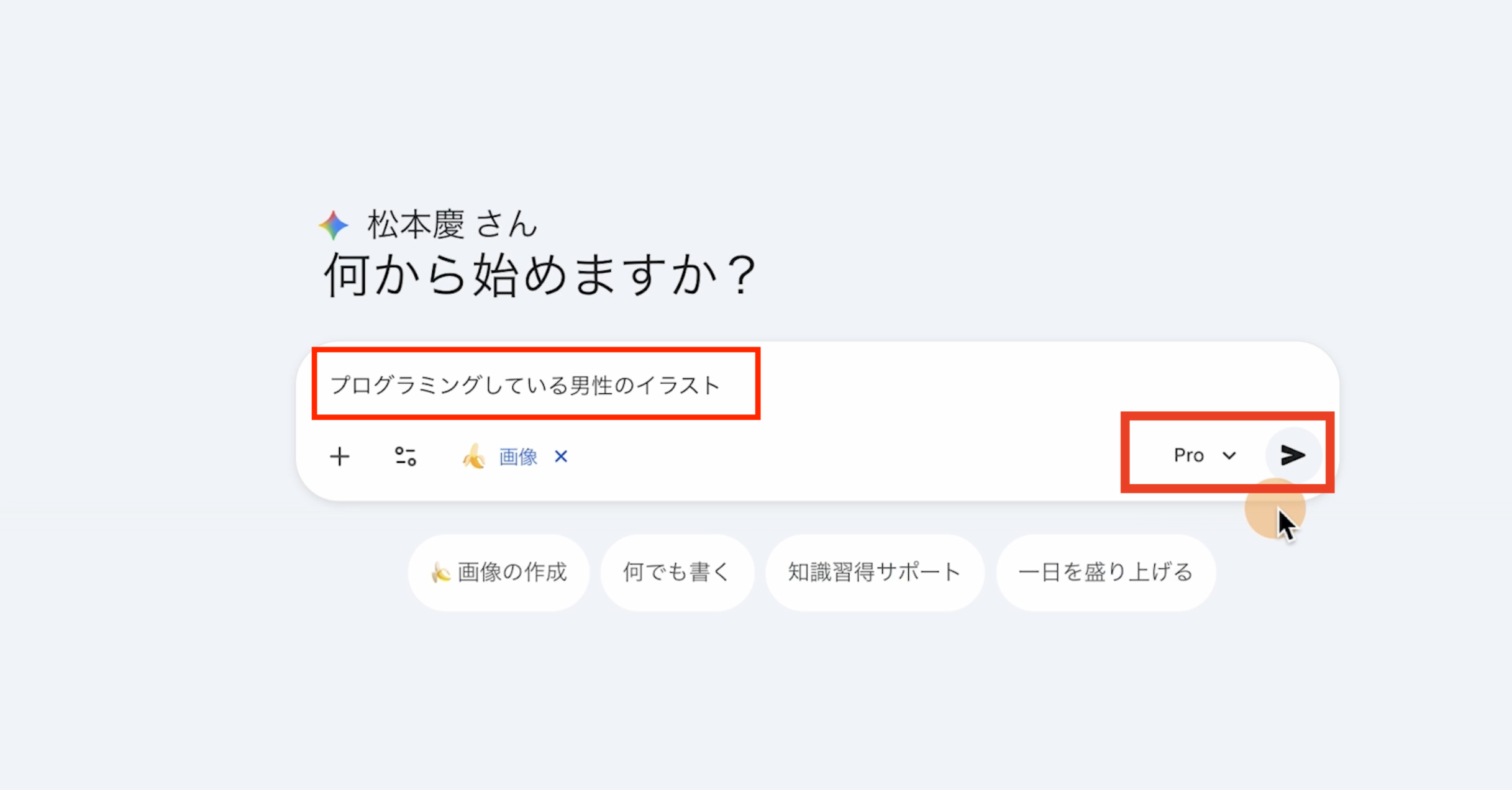Click the 何から始めますか？ heading
The height and width of the screenshot is (790, 1512).
[540, 275]
